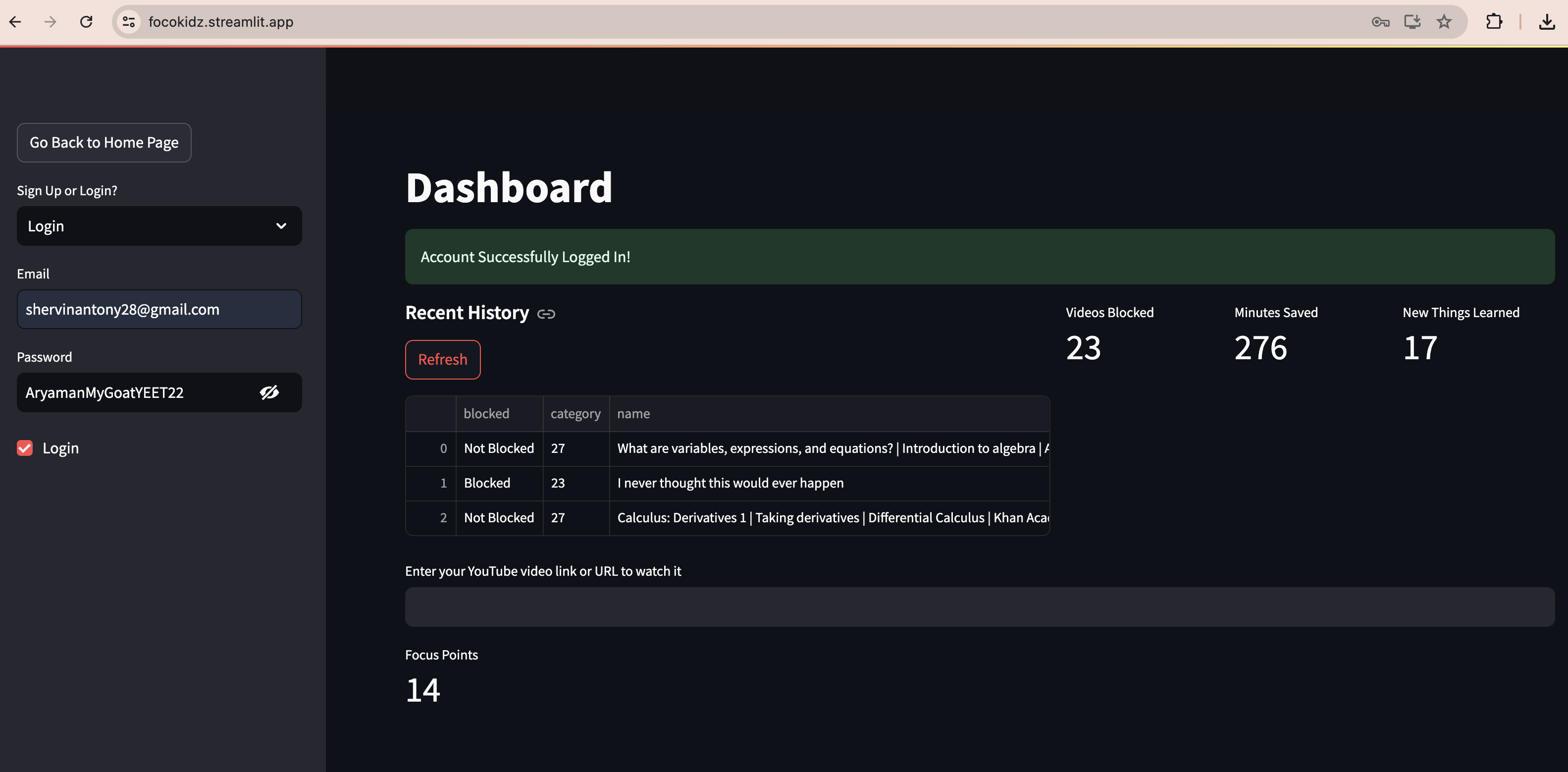Screen dimensions: 1568x772
Task: Click the 'category' column header
Action: (575, 413)
